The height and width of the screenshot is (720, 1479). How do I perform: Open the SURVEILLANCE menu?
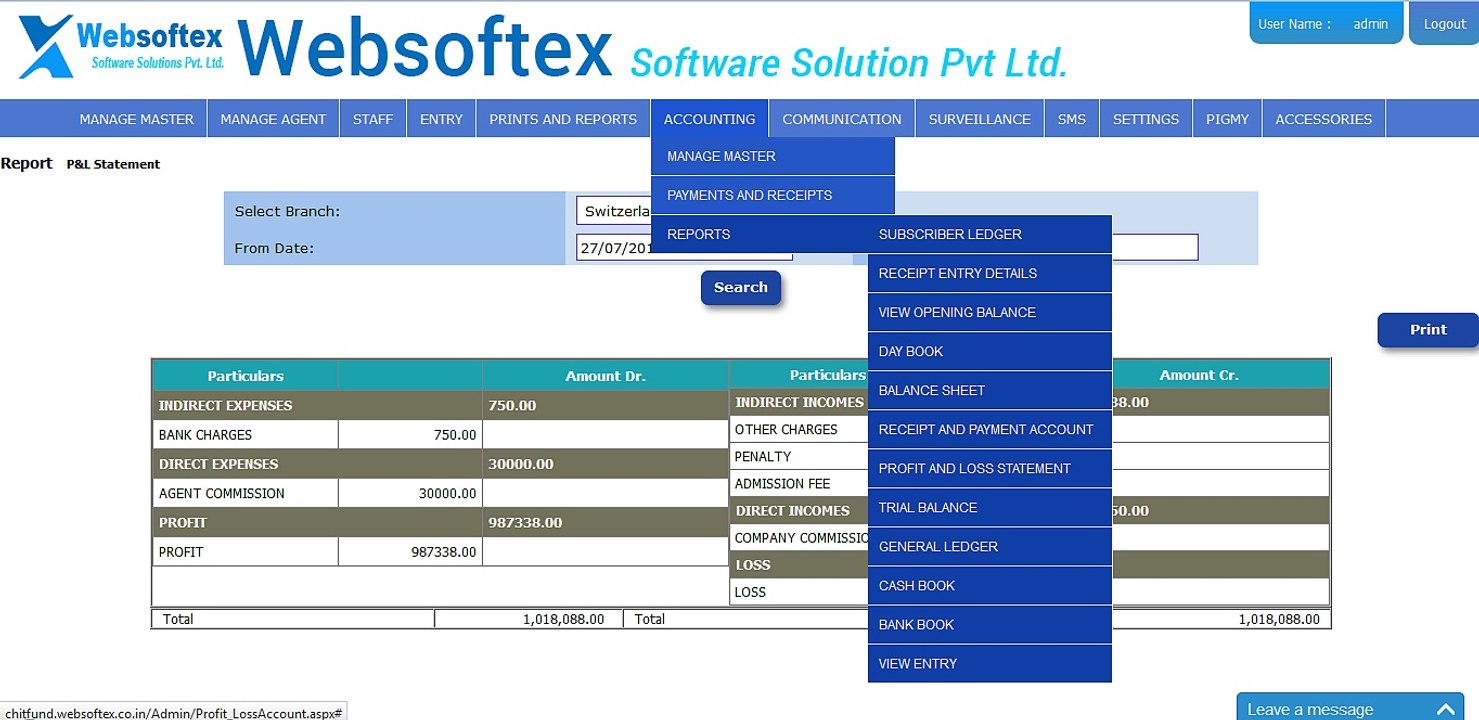979,119
